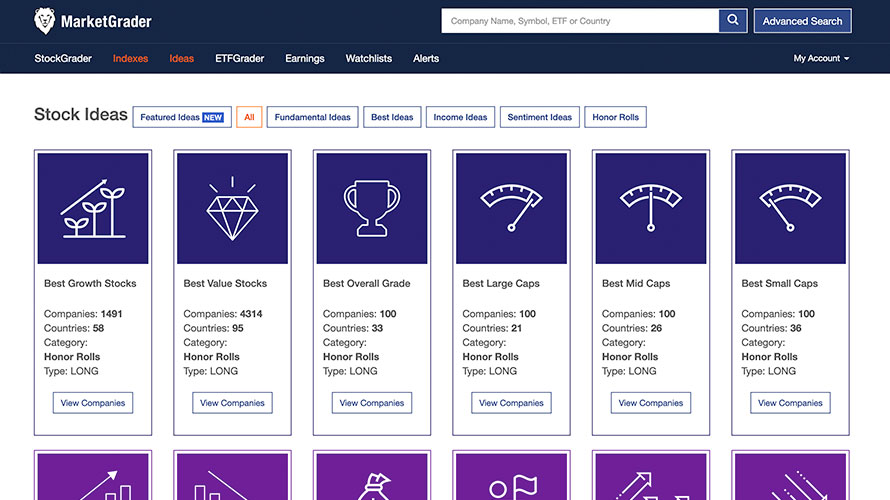Screen dimensions: 890x500
Task: Click the Advanced Search button
Action: pos(802,21)
